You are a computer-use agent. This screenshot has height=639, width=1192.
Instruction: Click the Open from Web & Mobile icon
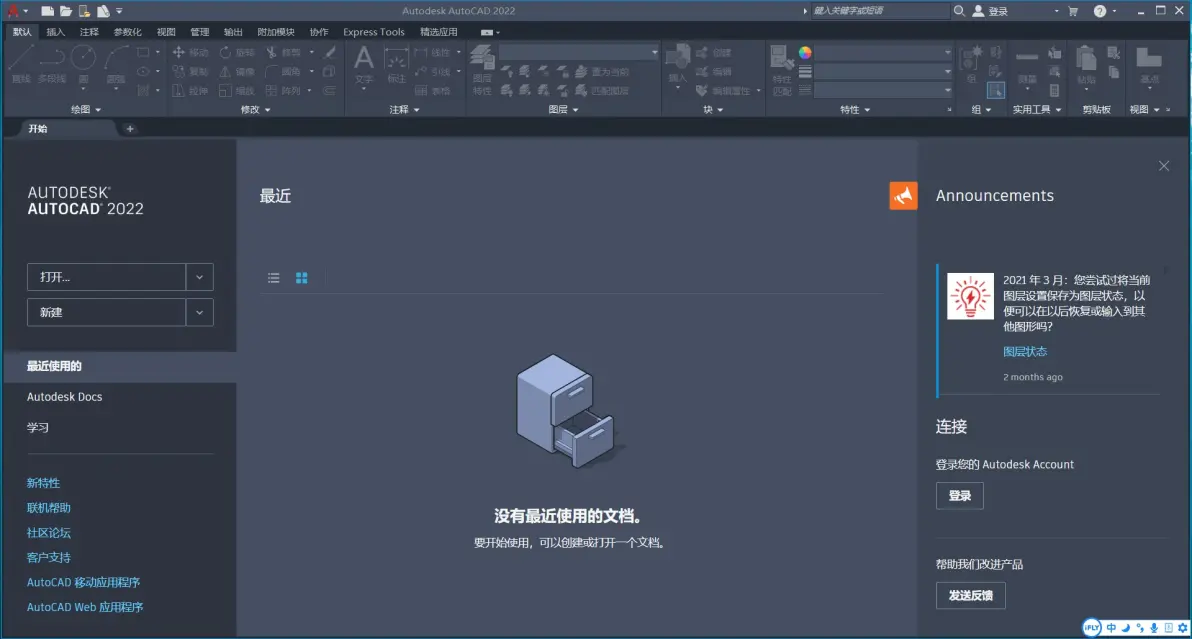84,11
